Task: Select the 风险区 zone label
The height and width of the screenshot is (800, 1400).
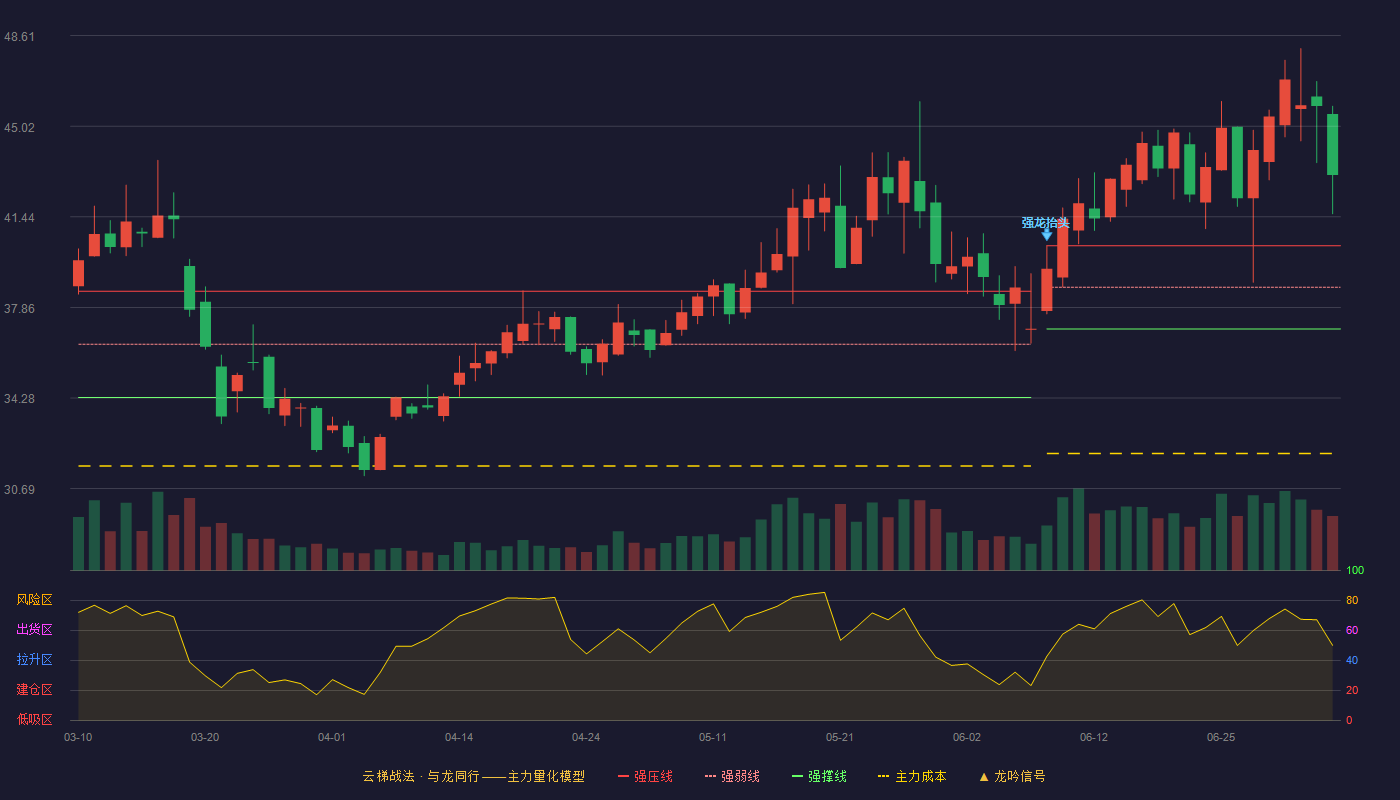Action: [x=34, y=600]
